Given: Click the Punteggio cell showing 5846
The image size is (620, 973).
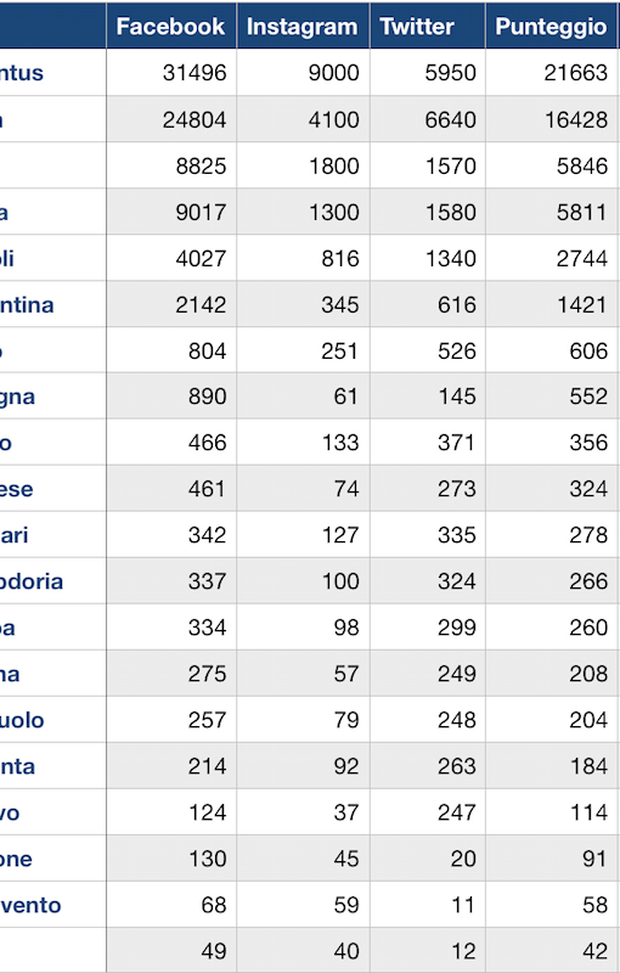Looking at the screenshot, I should 582,166.
